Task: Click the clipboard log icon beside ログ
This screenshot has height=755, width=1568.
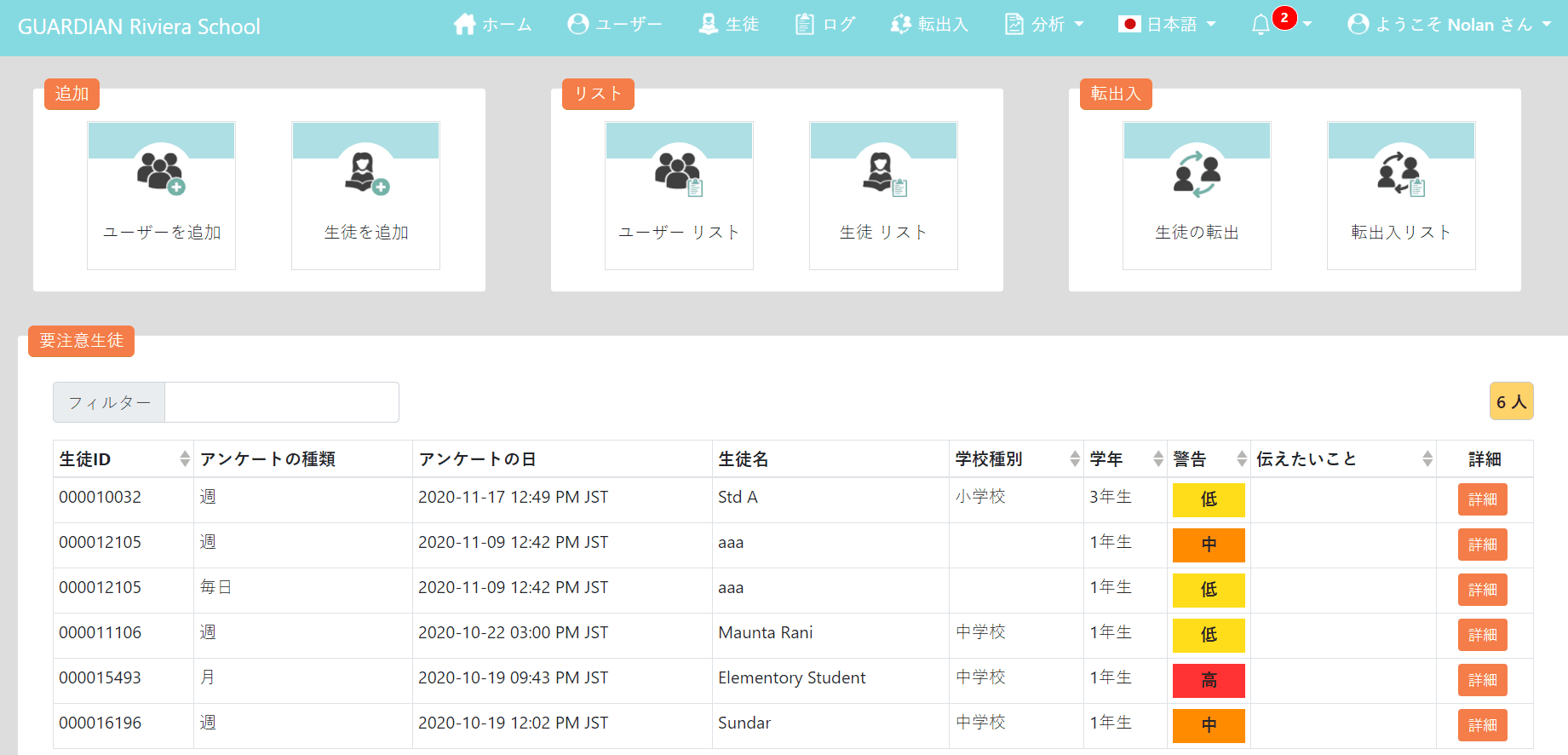Action: pos(804,24)
